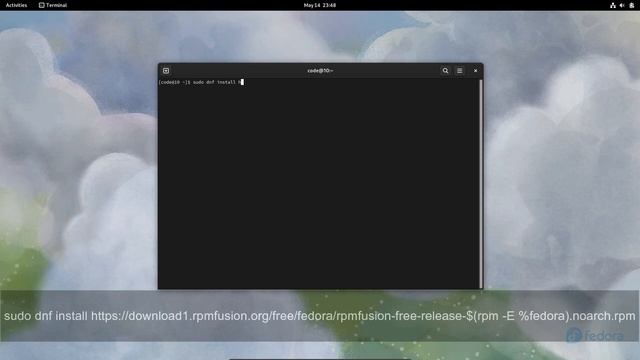The image size is (640, 360).
Task: Click the command line after 'sudo dnf install'
Action: tap(242, 82)
